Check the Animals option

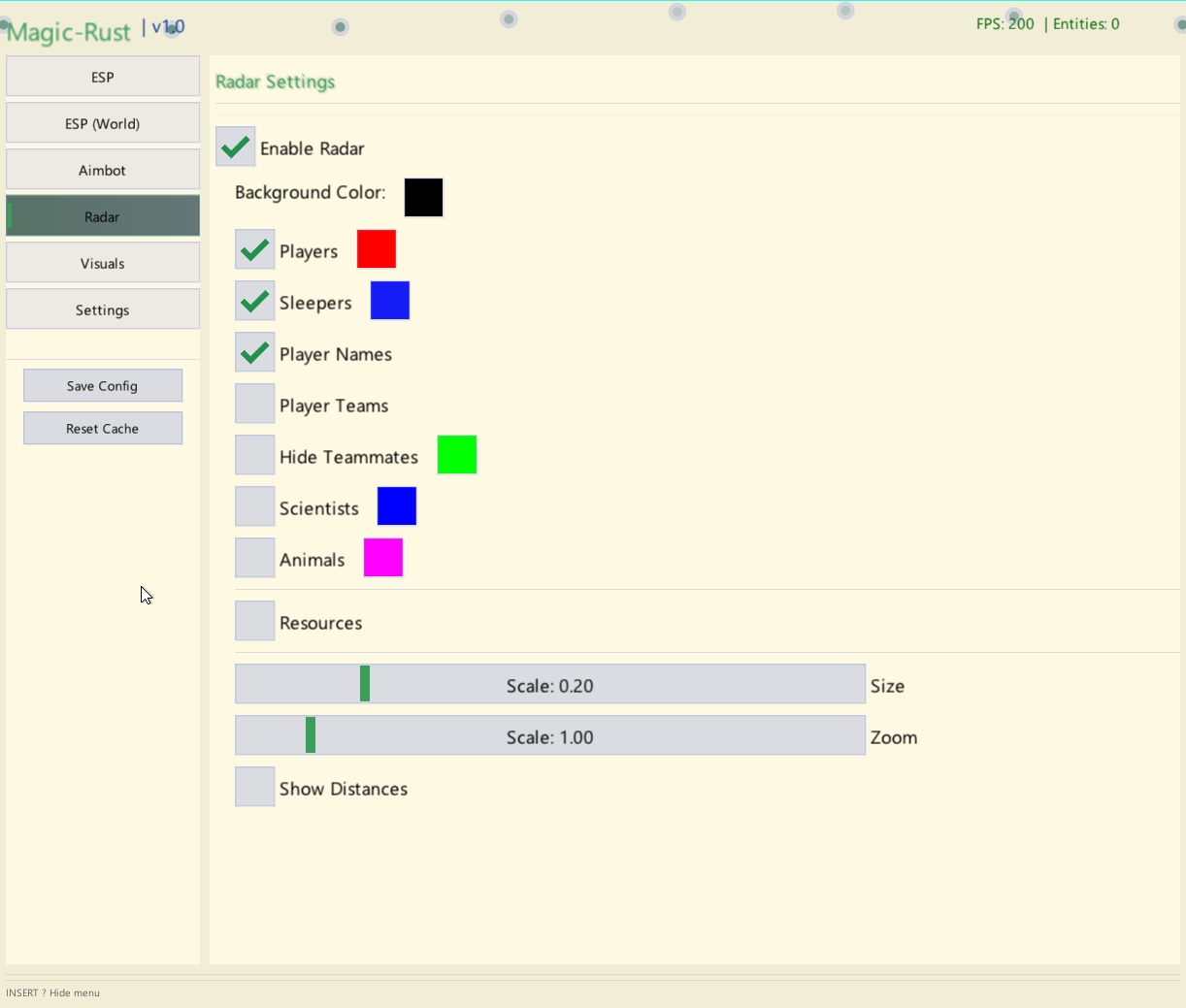253,556
